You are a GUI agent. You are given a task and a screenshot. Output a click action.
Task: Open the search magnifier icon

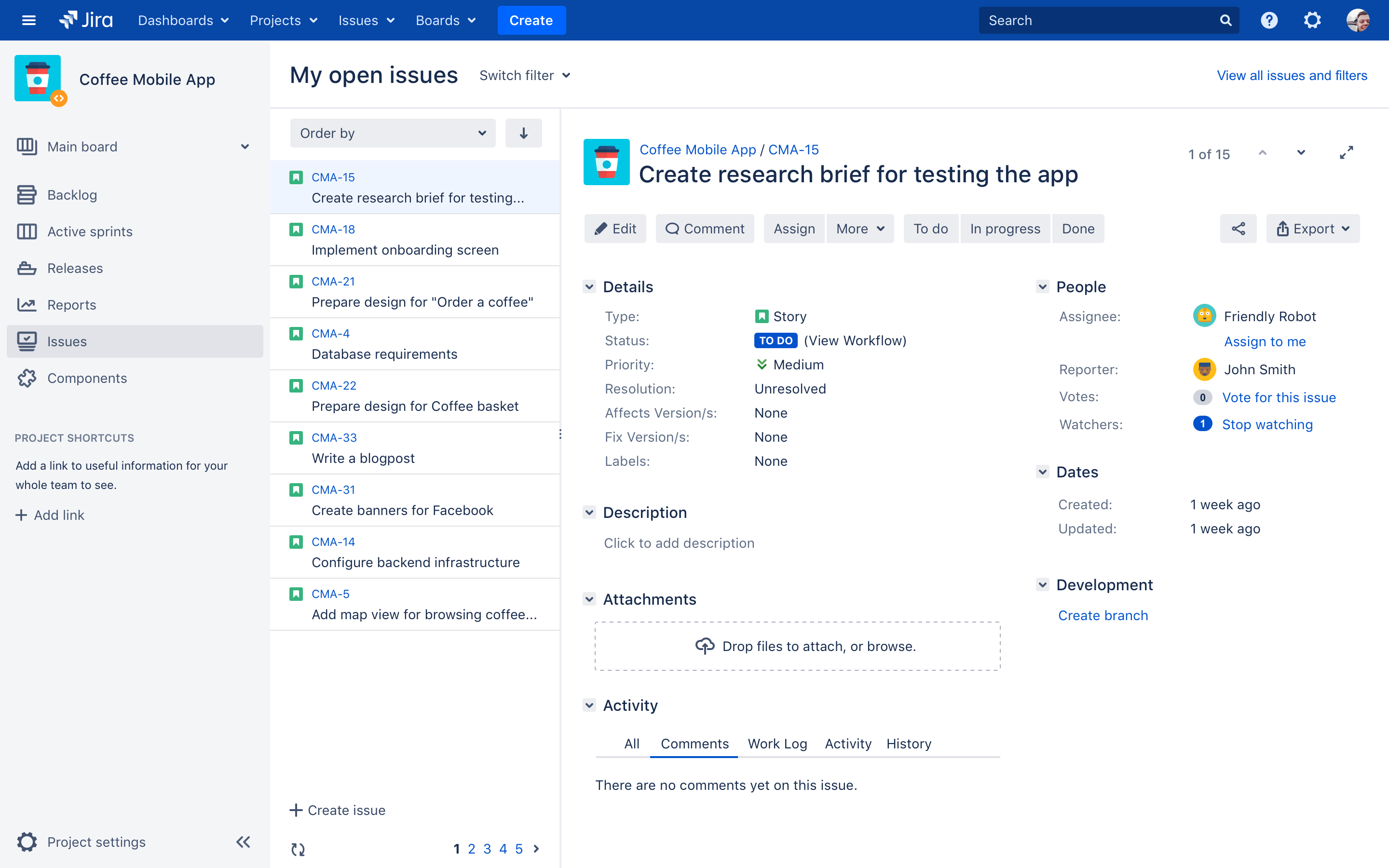[x=1226, y=20]
